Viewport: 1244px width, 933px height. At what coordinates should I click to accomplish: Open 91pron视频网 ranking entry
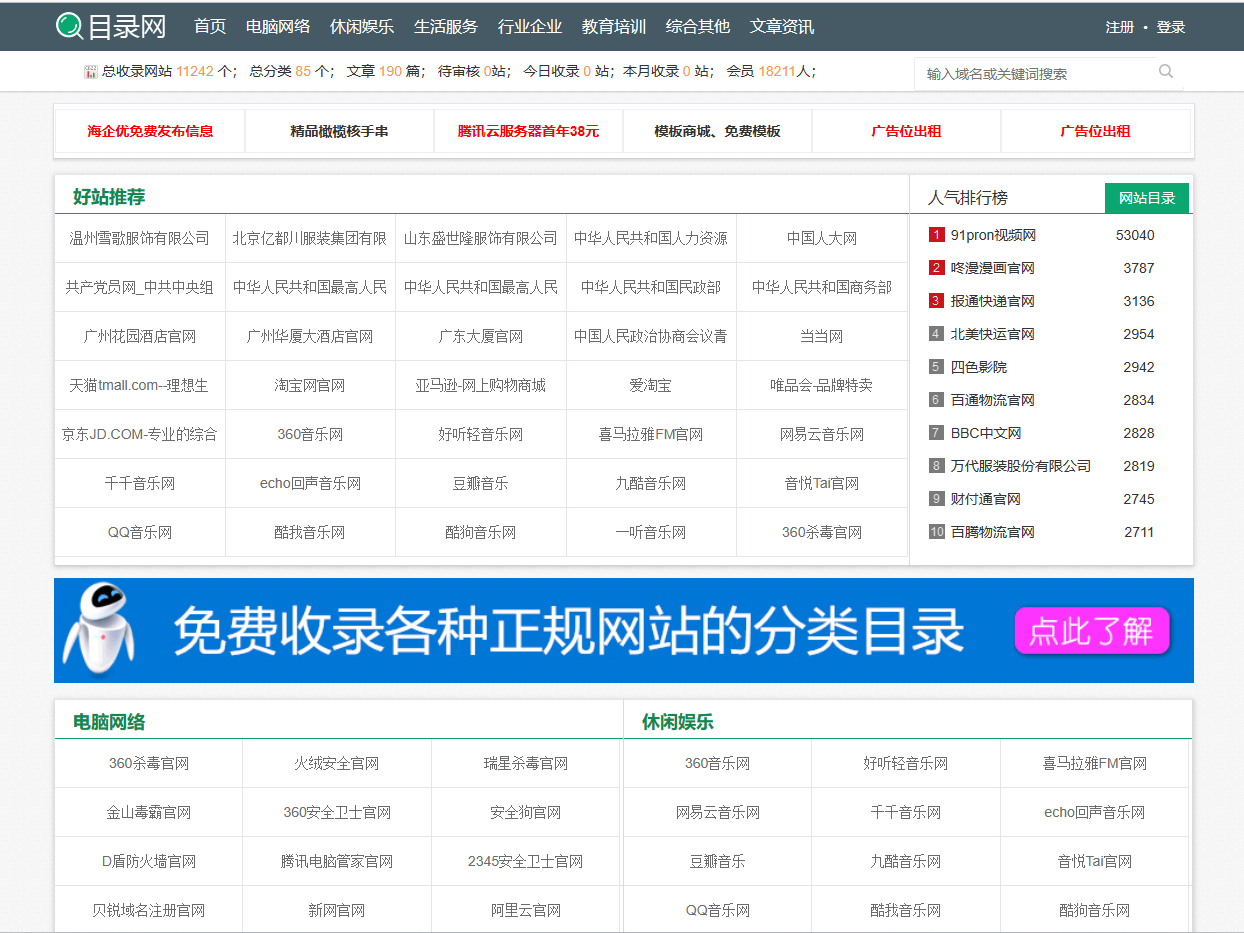tap(993, 235)
